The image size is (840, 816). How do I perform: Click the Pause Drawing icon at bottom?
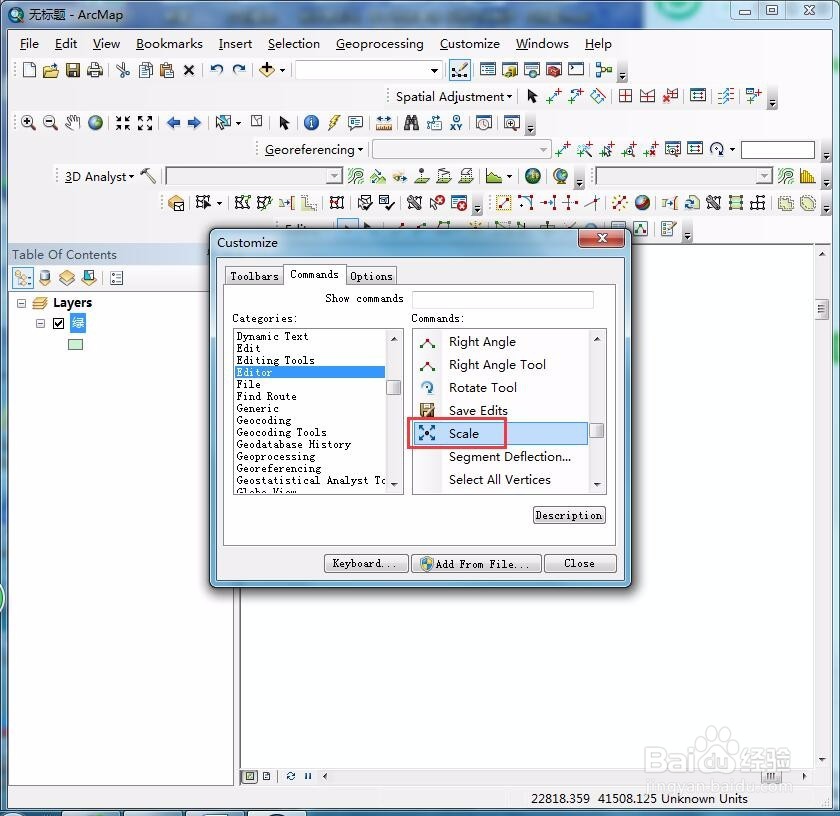(x=308, y=776)
